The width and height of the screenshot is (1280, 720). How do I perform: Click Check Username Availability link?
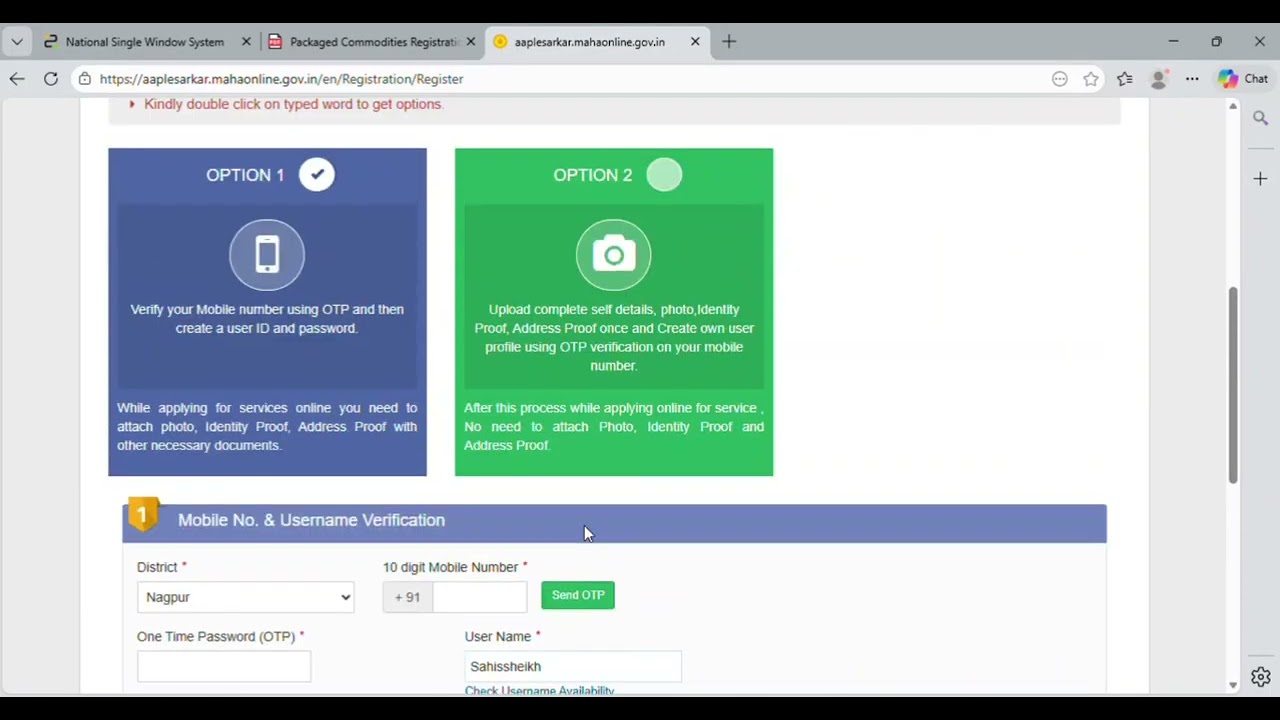[539, 690]
